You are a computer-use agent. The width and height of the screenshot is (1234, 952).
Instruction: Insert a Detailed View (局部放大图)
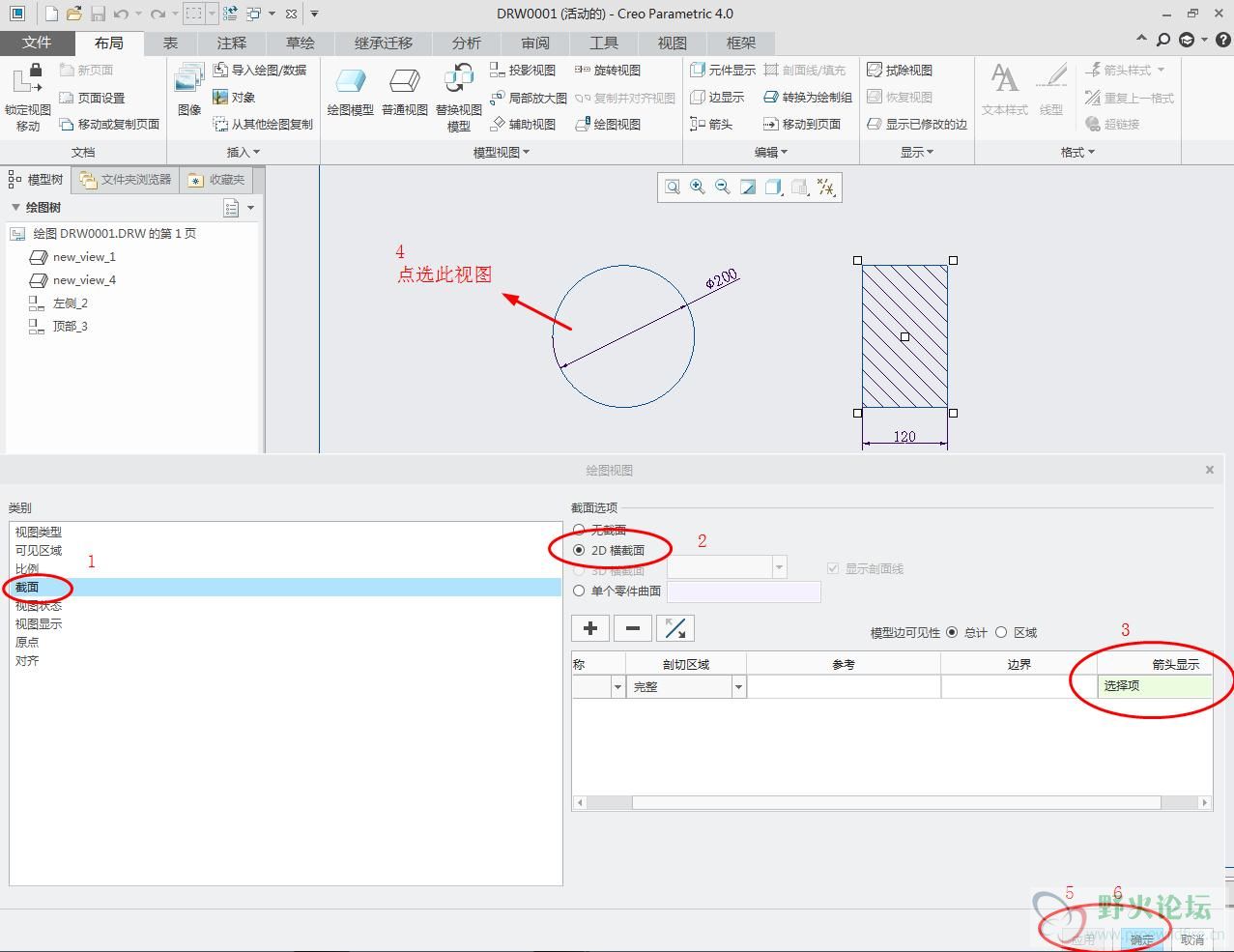pyautogui.click(x=529, y=98)
